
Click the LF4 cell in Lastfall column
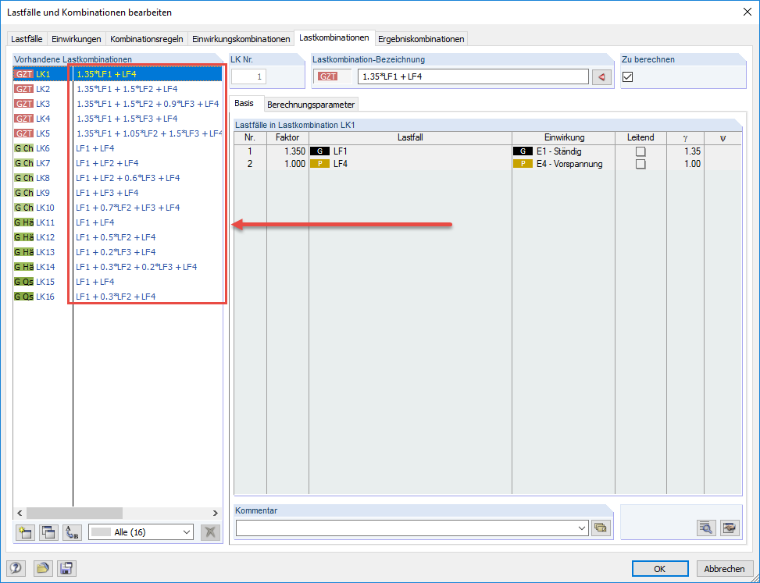pyautogui.click(x=410, y=164)
